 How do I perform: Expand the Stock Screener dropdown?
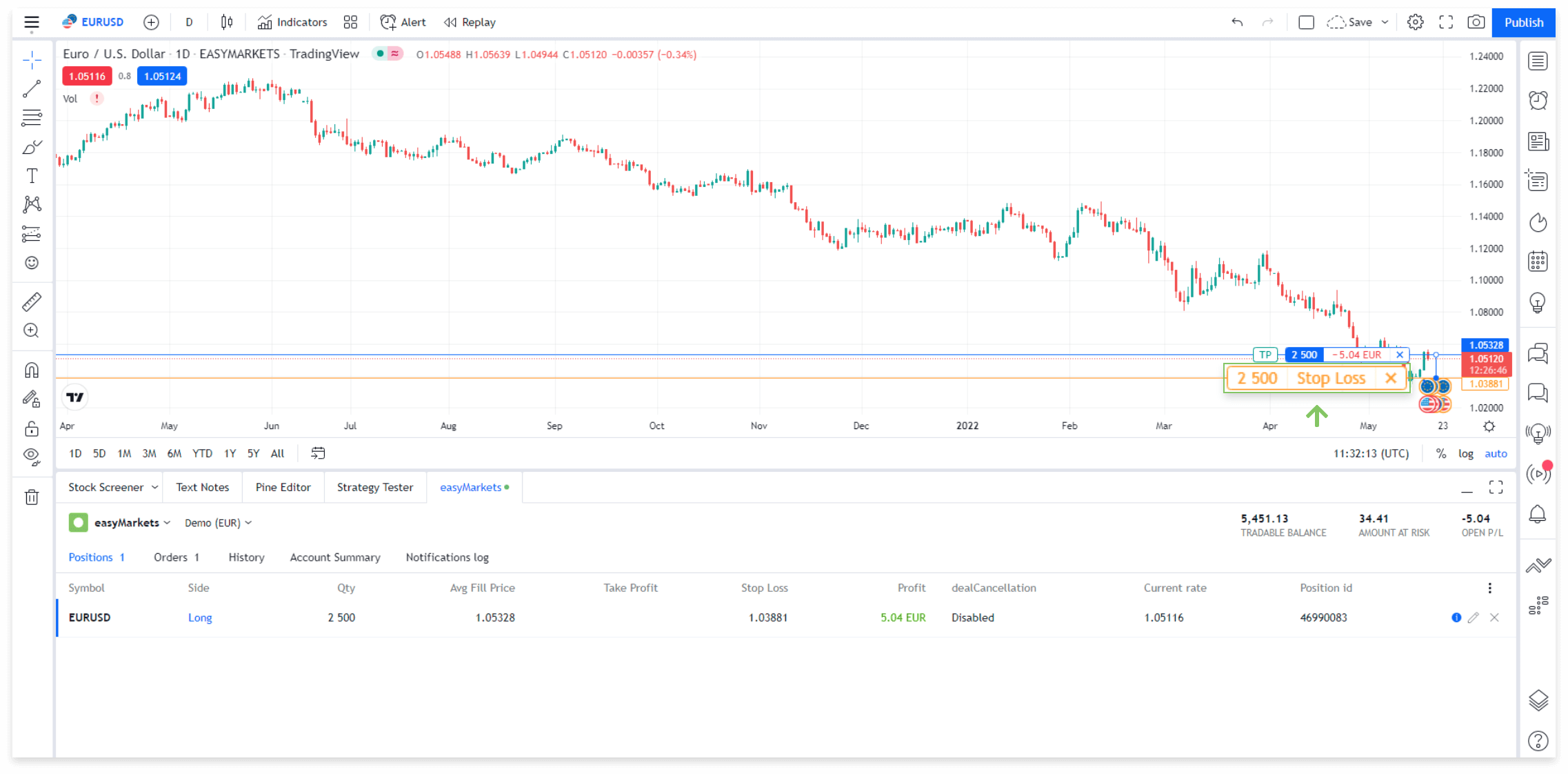click(x=154, y=487)
